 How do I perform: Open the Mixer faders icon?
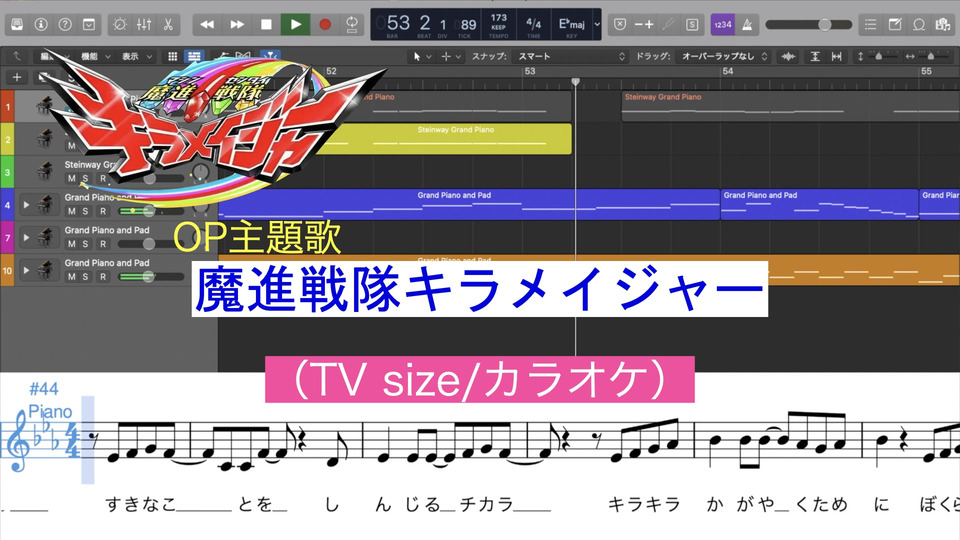pyautogui.click(x=144, y=24)
